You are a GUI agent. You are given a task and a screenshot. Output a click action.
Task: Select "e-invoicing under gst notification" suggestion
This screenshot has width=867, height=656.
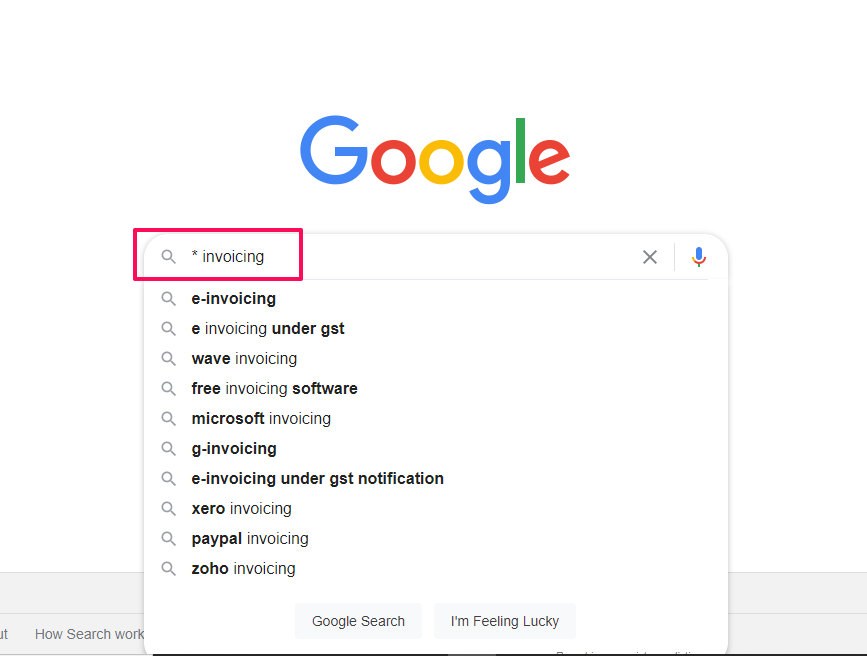coord(317,479)
